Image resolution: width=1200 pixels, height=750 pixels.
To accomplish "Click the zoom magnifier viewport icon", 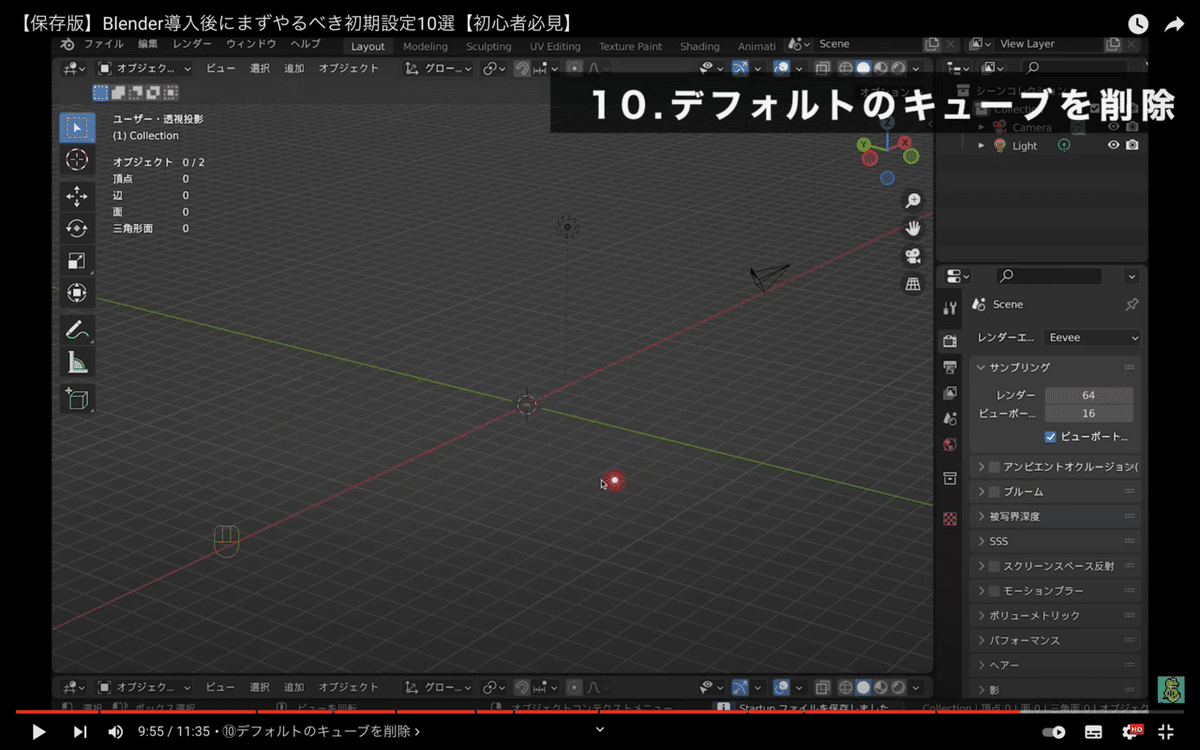I will click(913, 201).
